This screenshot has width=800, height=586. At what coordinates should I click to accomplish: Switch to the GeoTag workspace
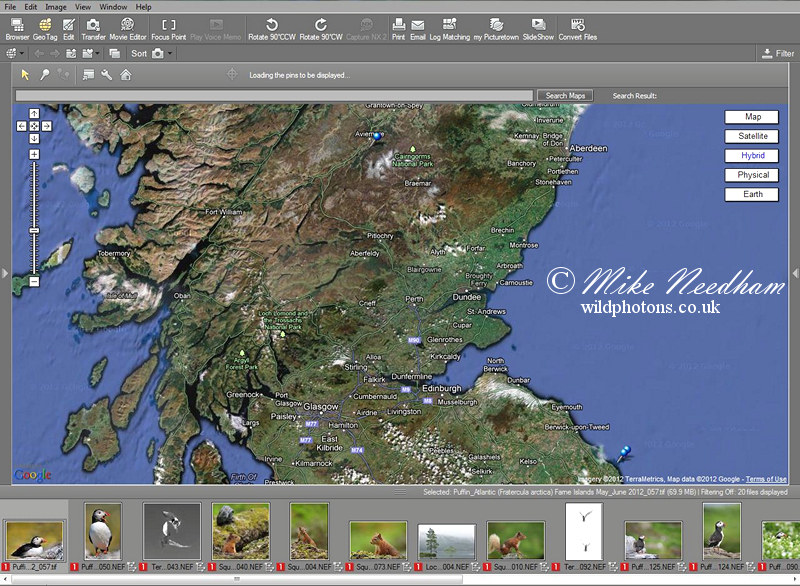pyautogui.click(x=45, y=29)
